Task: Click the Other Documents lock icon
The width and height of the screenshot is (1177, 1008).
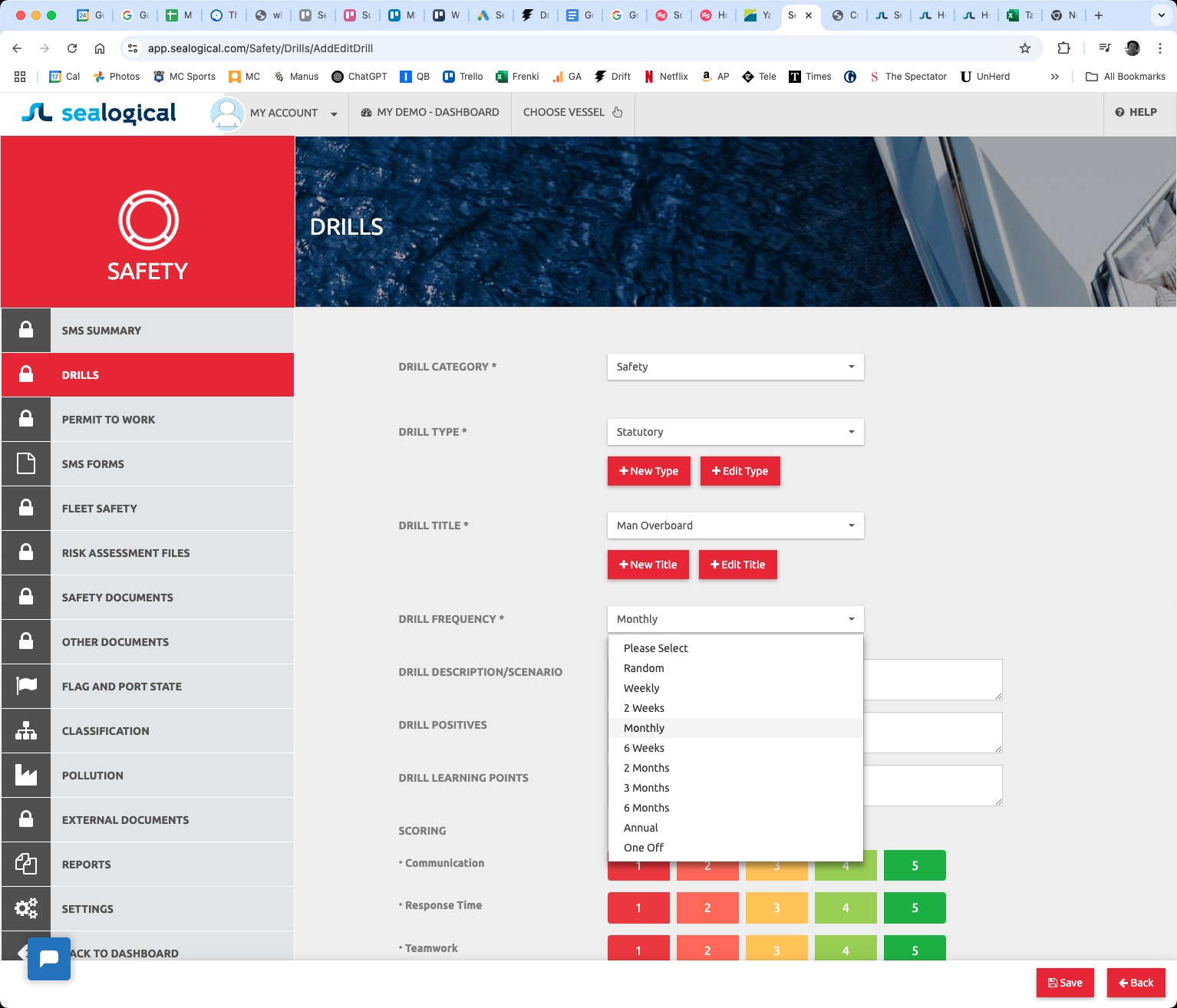Action: coord(26,641)
